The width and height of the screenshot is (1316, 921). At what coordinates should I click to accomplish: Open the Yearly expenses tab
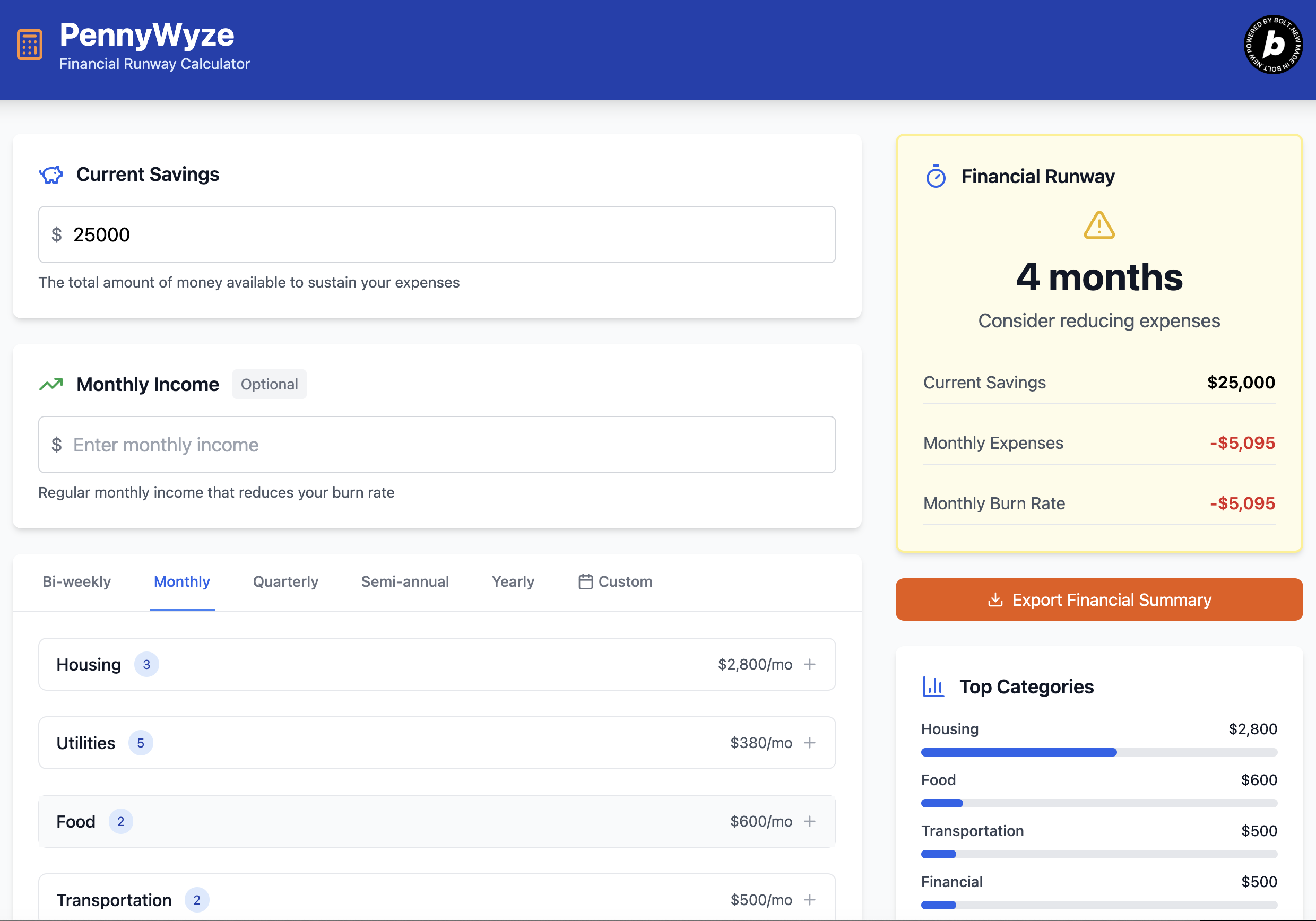513,581
